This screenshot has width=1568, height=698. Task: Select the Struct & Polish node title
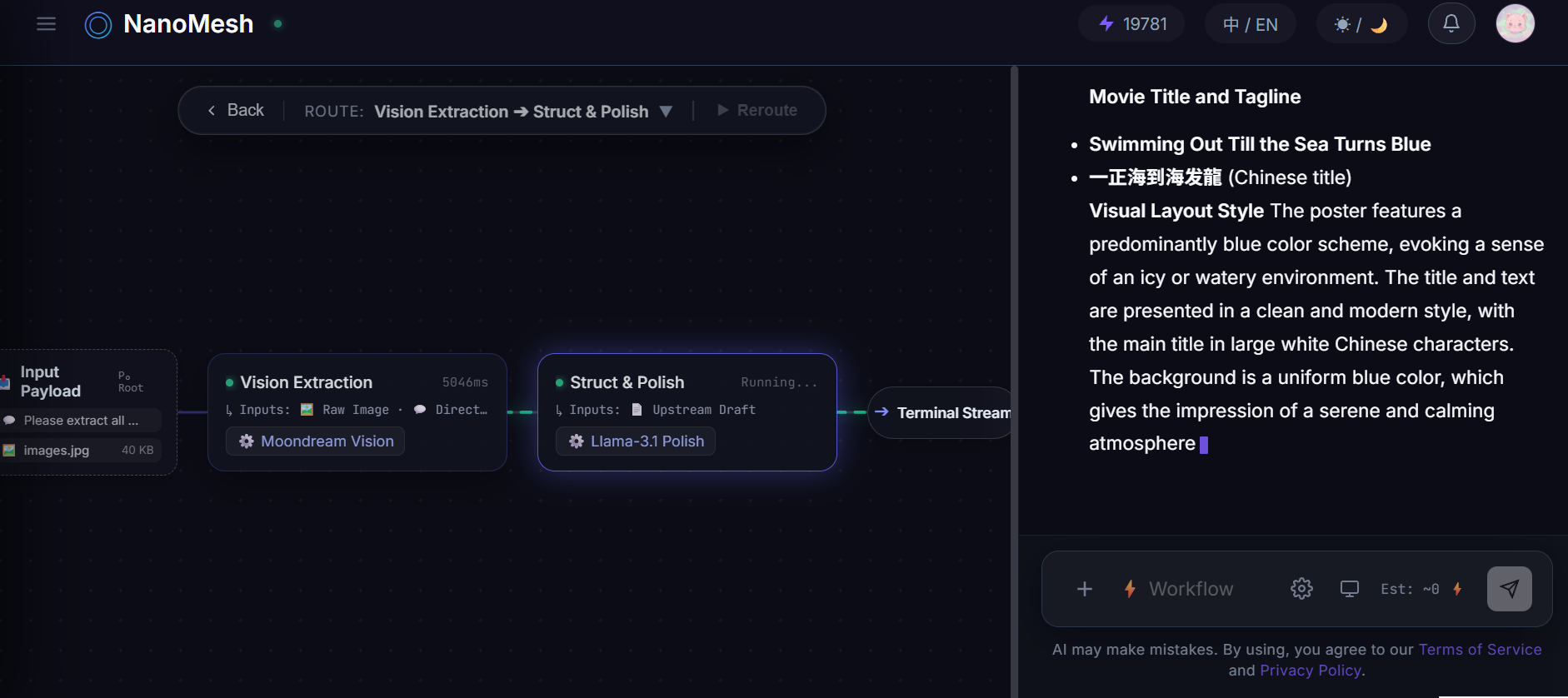click(x=627, y=382)
